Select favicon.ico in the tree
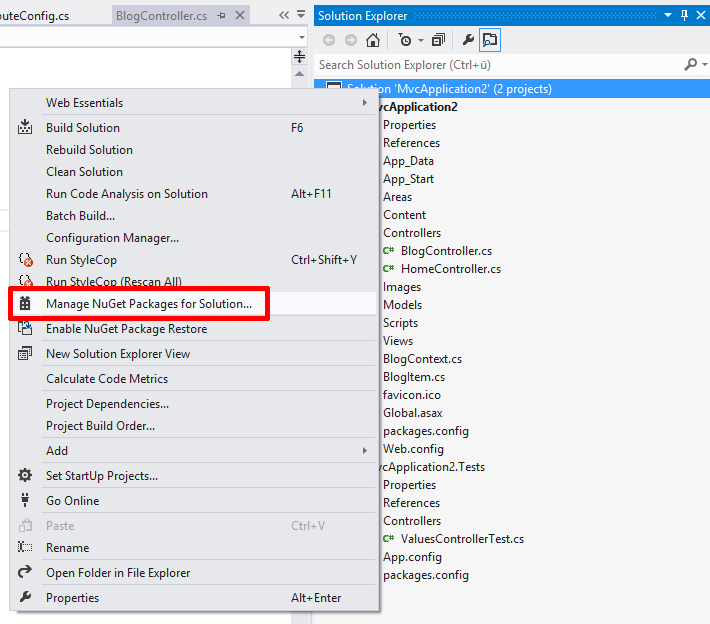Viewport: 710px width, 624px height. click(412, 395)
